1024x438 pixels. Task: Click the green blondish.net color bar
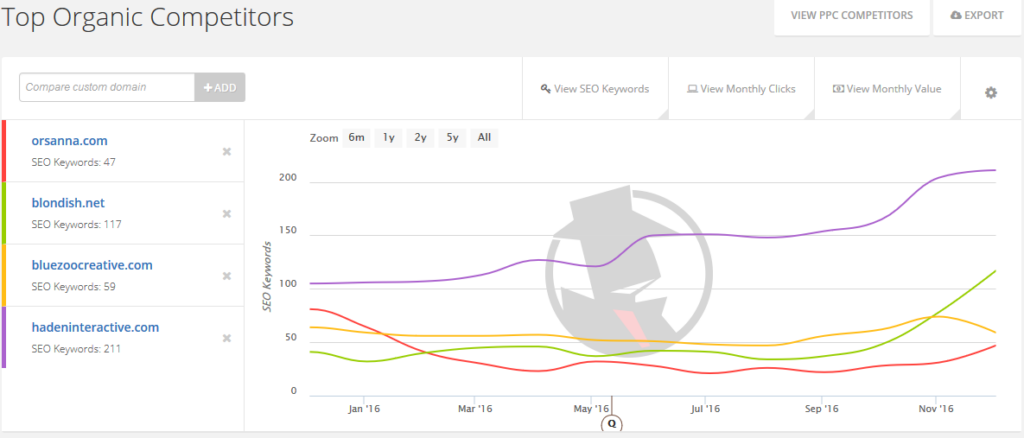click(x=4, y=213)
